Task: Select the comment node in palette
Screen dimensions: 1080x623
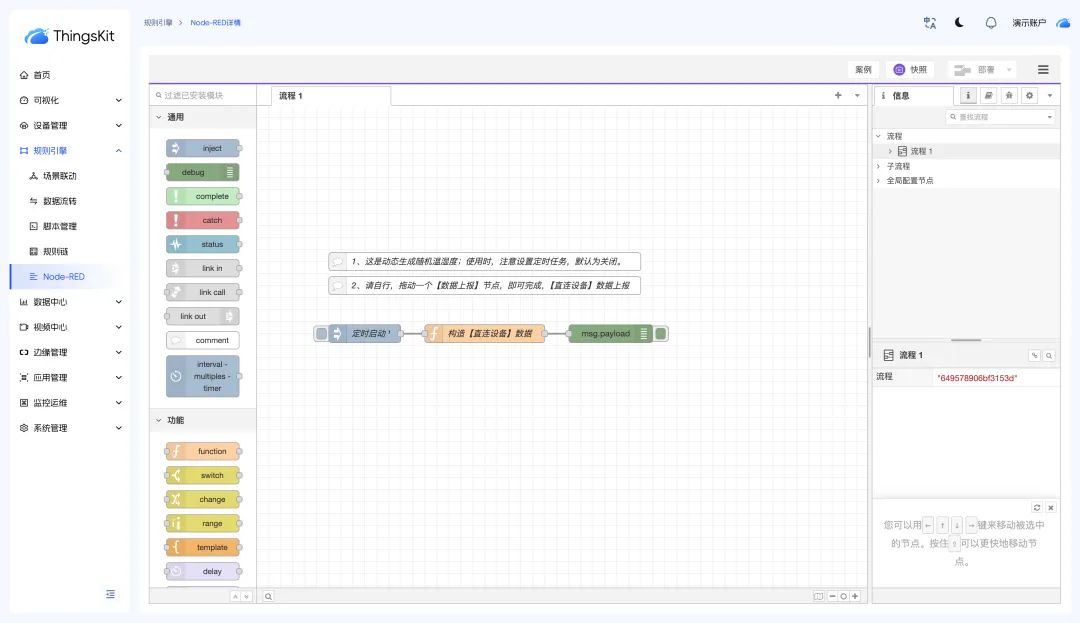Action: click(203, 340)
